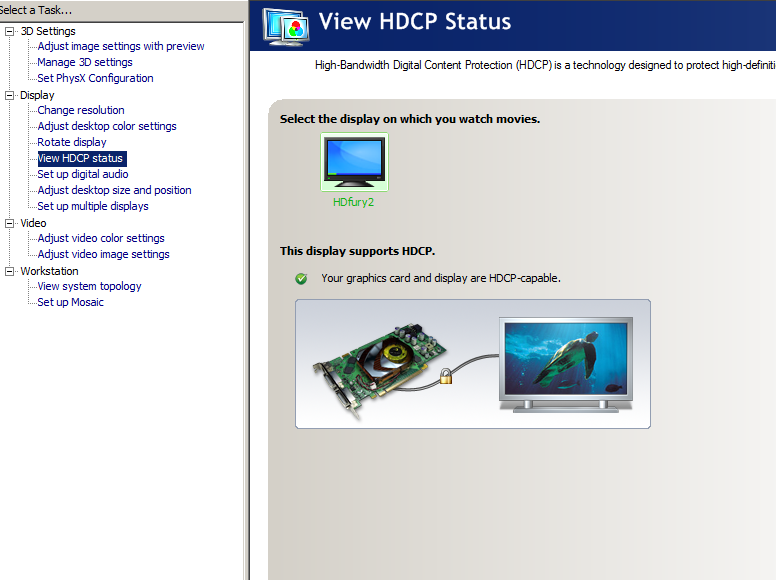Open Set up Mosaic page
The width and height of the screenshot is (776, 580).
click(x=70, y=302)
